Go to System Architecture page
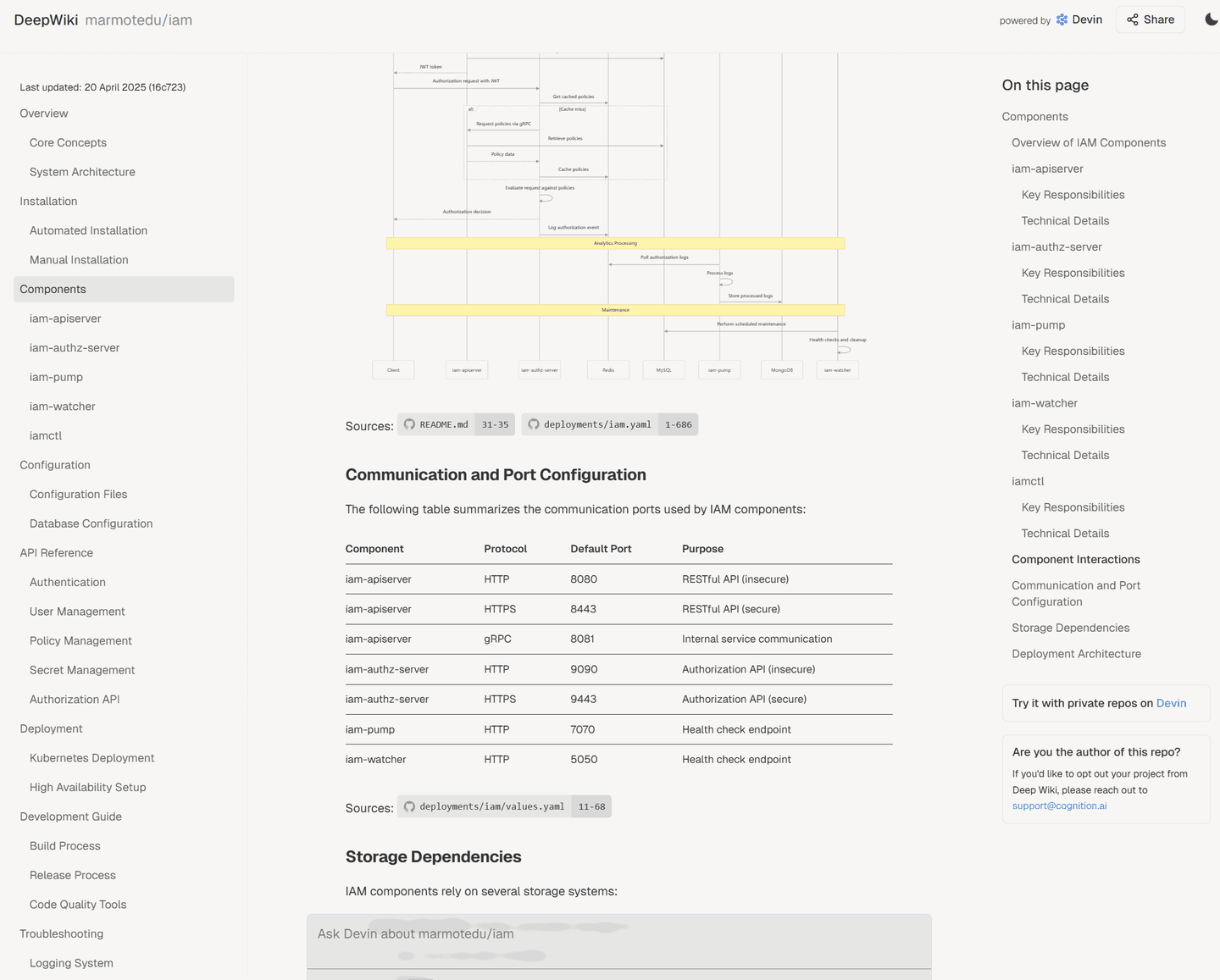The height and width of the screenshot is (980, 1220). pos(82,172)
